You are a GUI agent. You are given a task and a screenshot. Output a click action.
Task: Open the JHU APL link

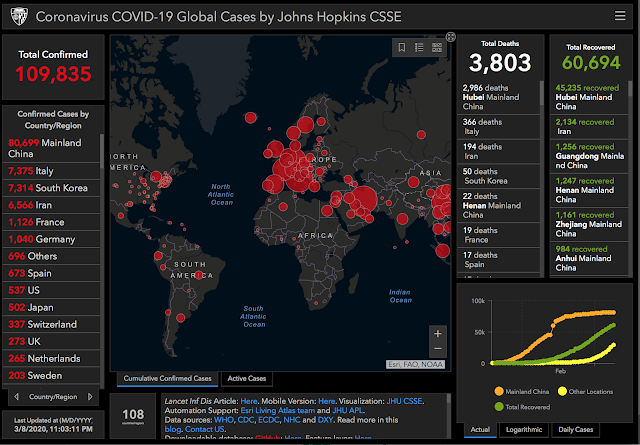347,410
